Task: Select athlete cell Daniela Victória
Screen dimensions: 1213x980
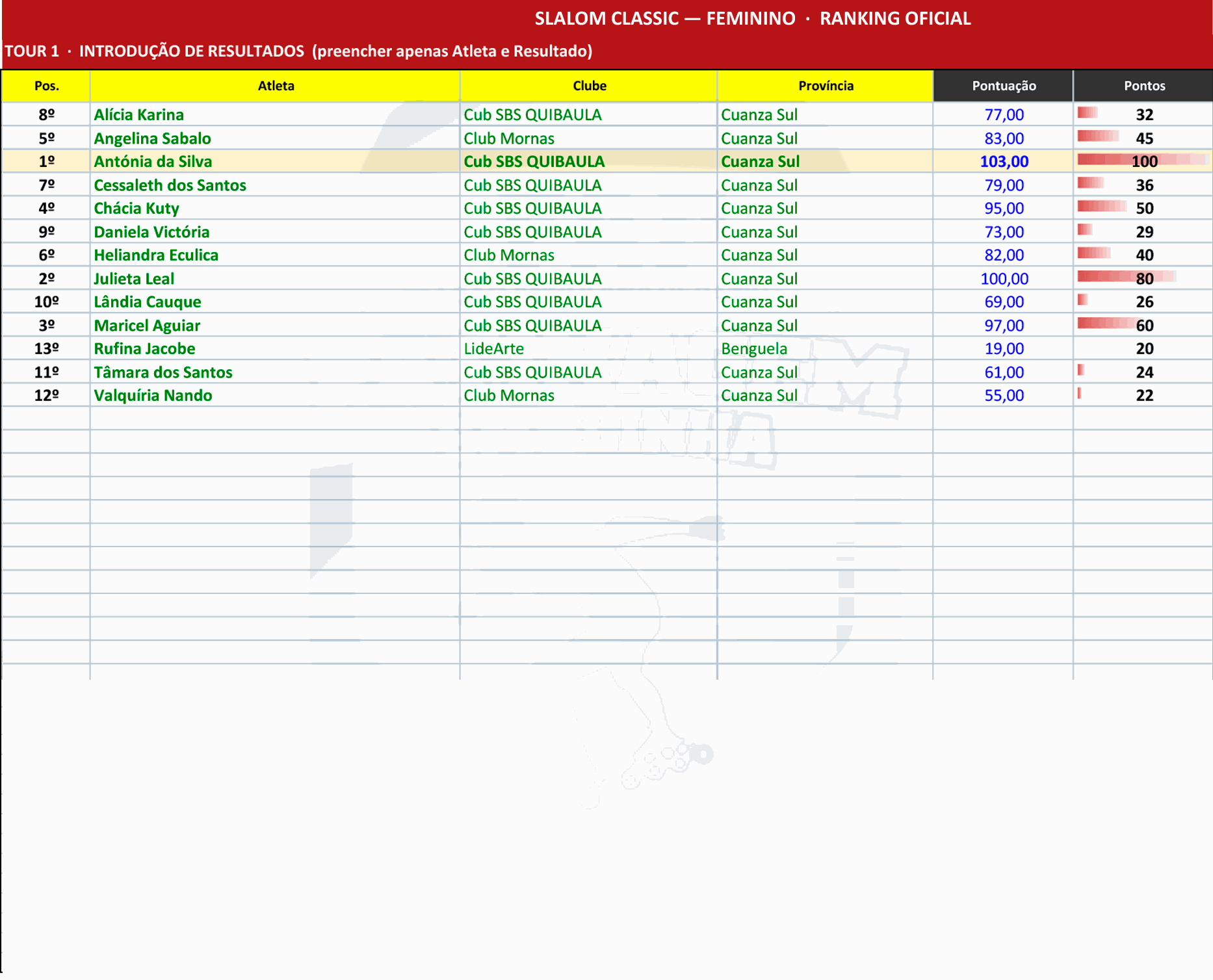Action: (x=275, y=231)
